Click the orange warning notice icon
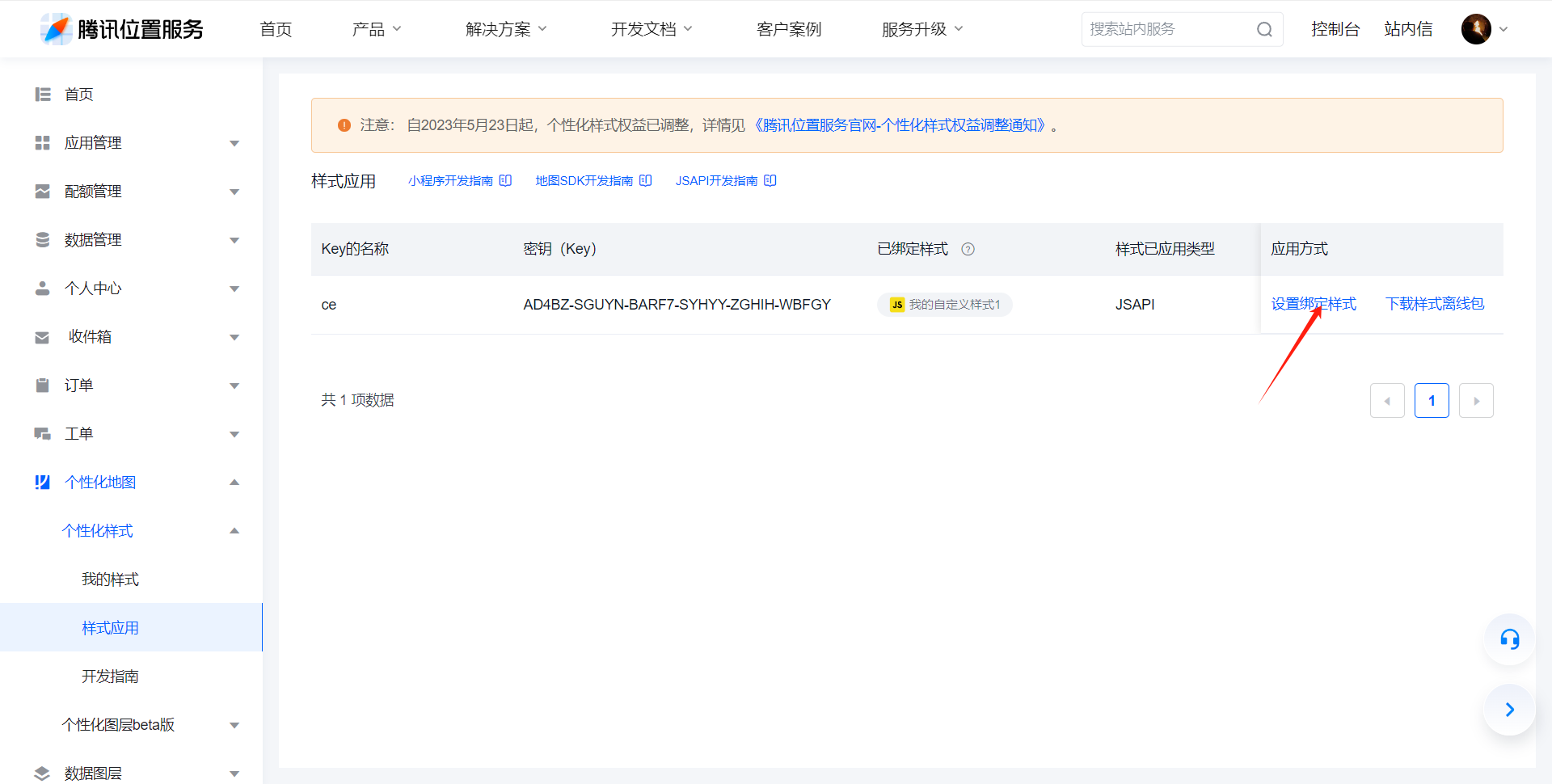This screenshot has height=784, width=1552. [x=344, y=125]
